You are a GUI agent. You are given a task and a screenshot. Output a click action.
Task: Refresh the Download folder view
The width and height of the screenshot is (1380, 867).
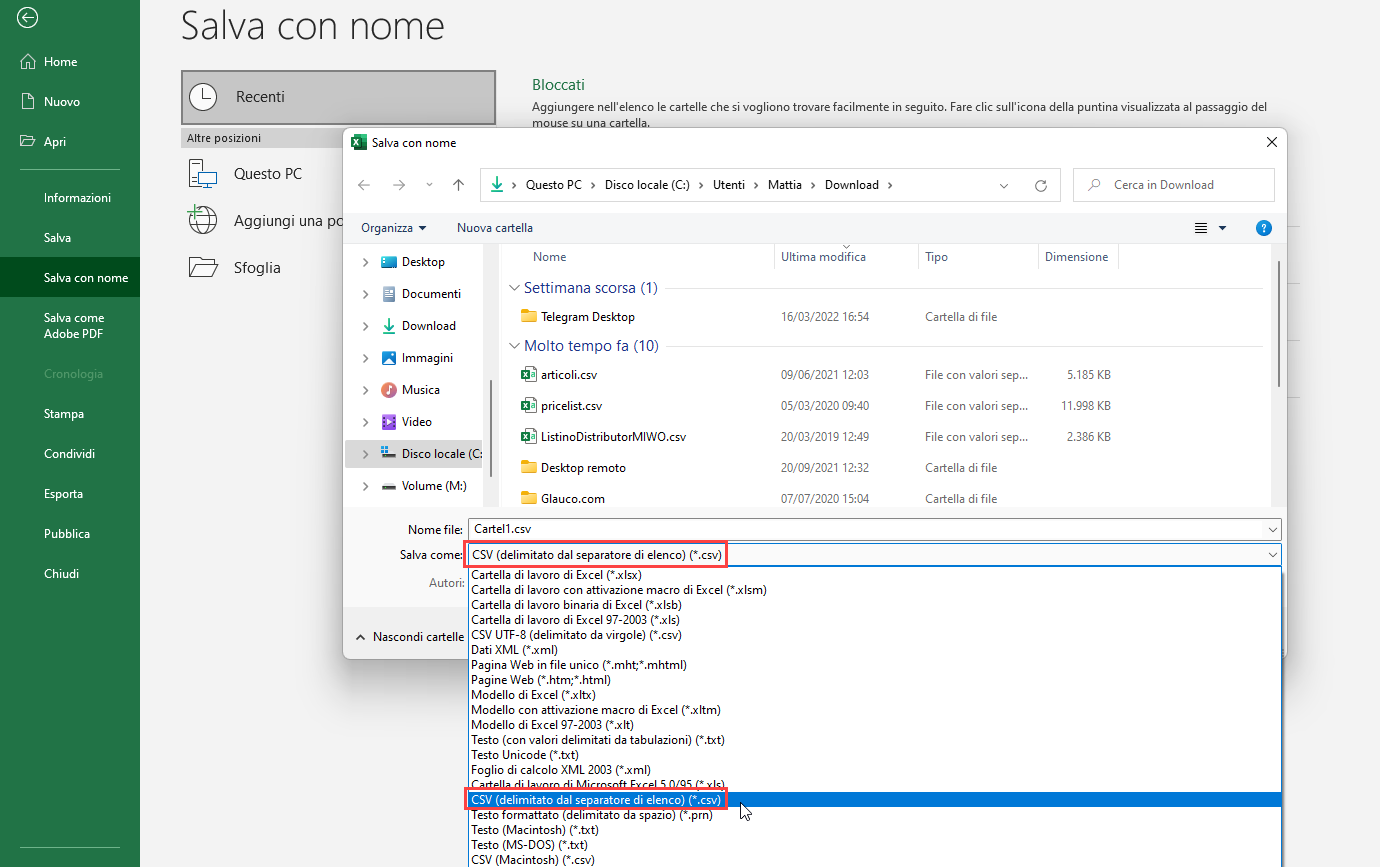pos(1041,185)
